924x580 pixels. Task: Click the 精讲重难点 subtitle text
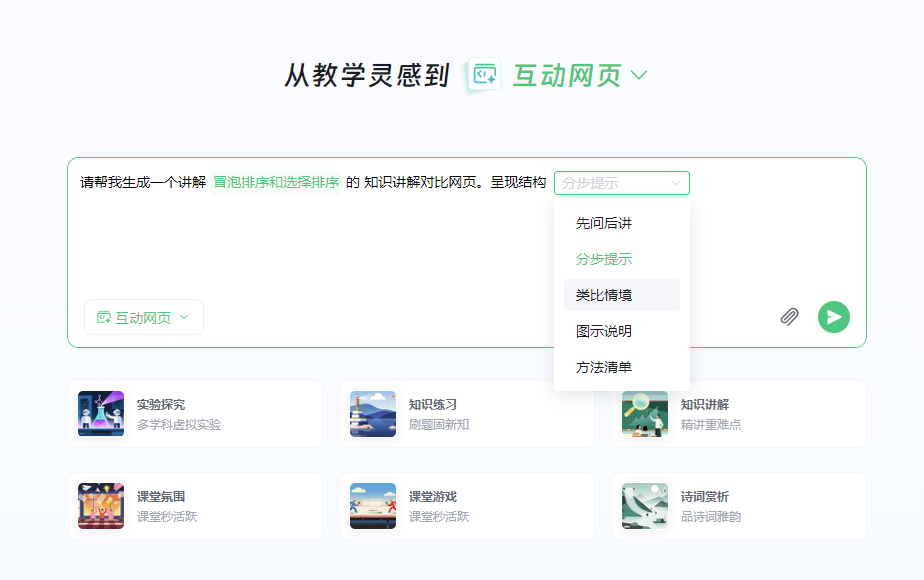click(711, 424)
